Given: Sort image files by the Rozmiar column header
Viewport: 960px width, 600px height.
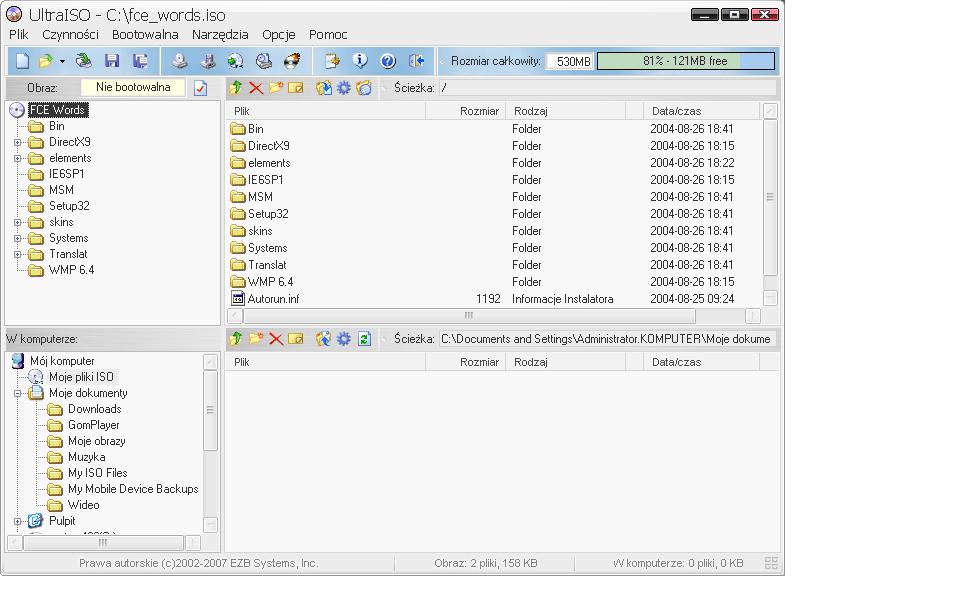Looking at the screenshot, I should click(x=465, y=111).
